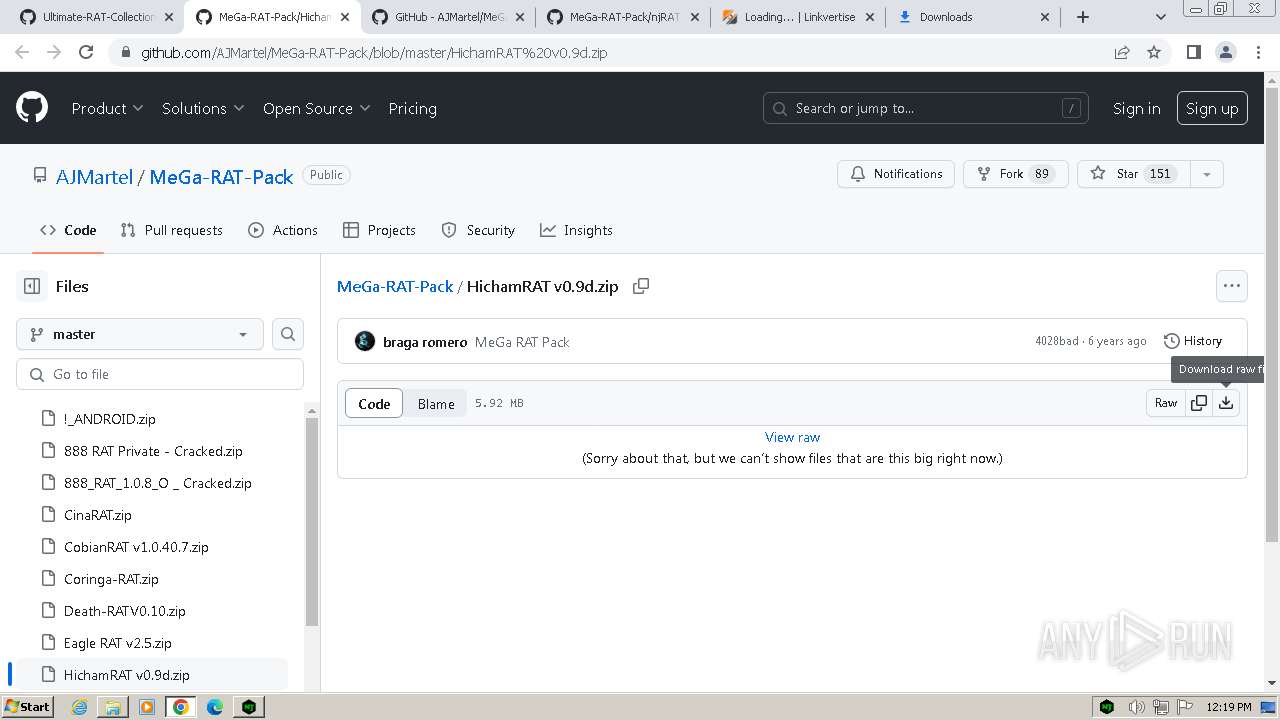Collapse the Files side panel icon

pyautogui.click(x=32, y=286)
